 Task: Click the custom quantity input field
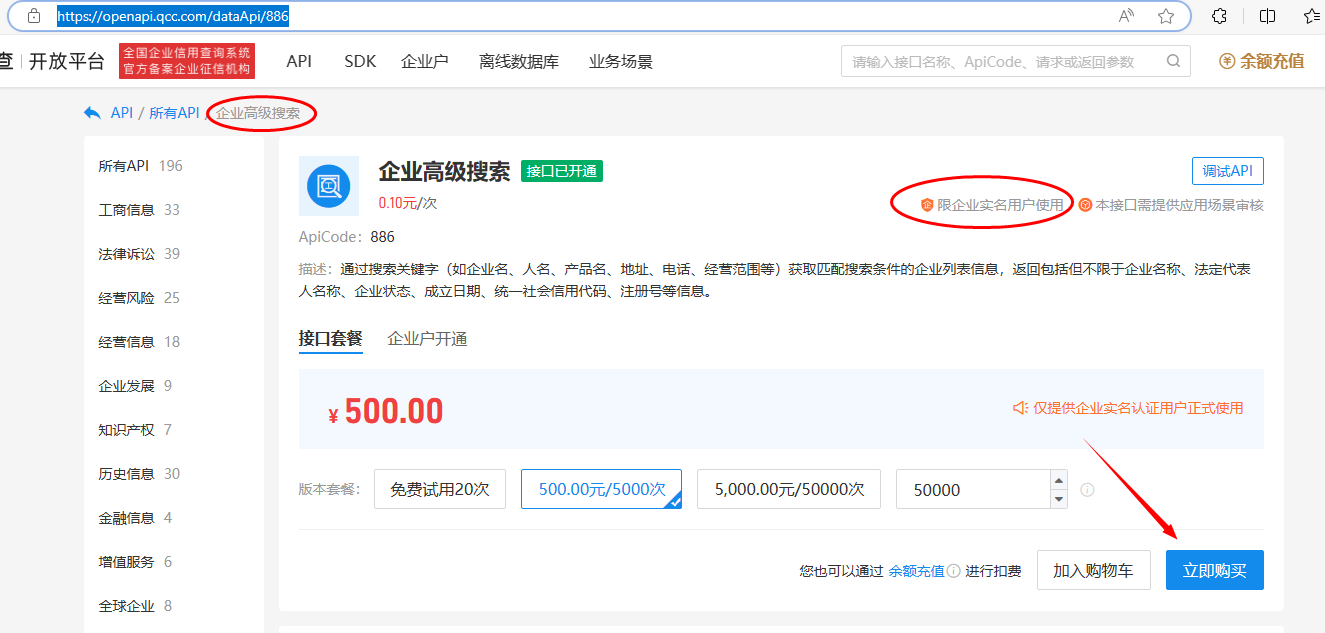[973, 489]
